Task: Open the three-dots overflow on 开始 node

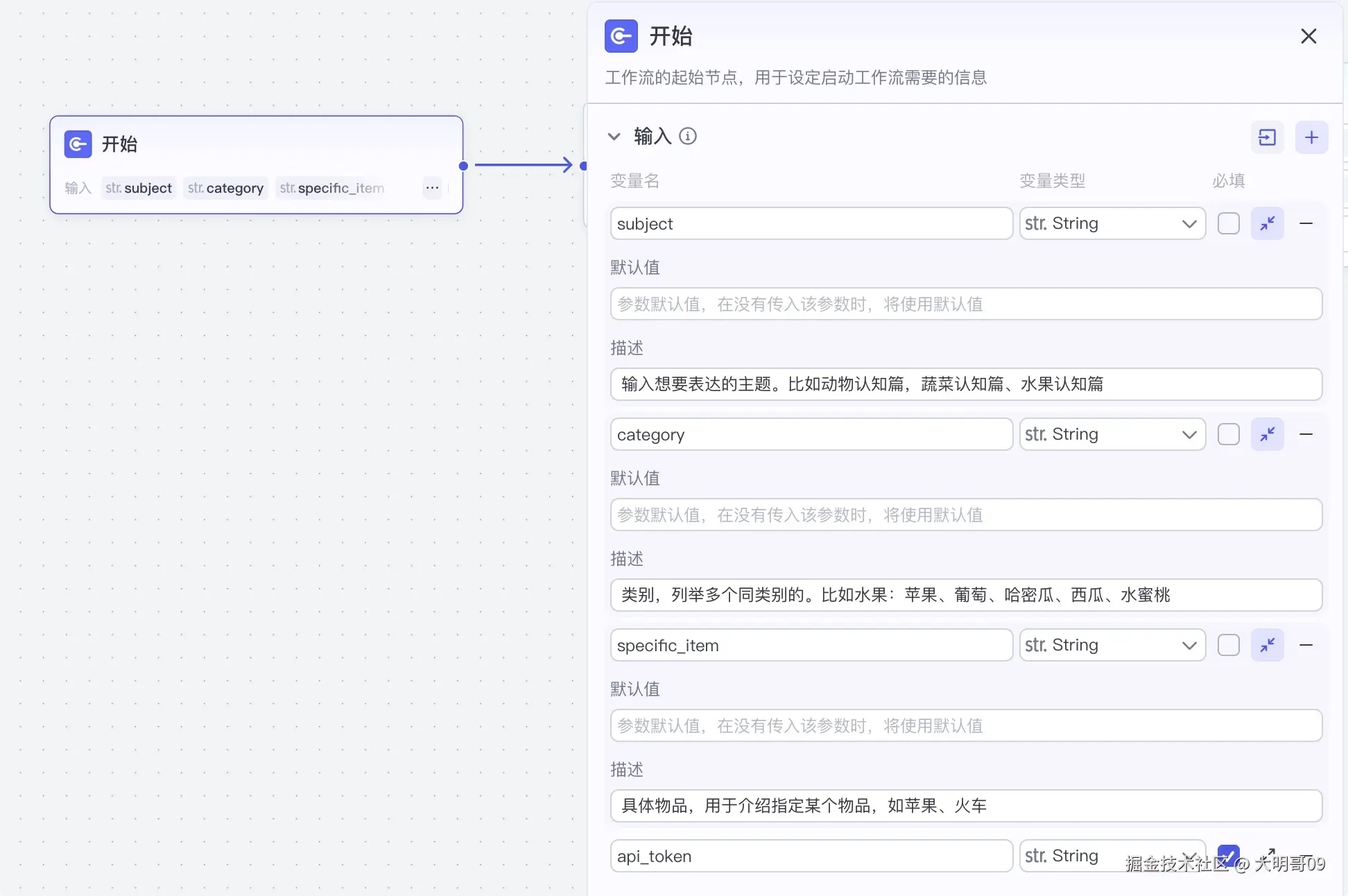Action: (x=432, y=188)
